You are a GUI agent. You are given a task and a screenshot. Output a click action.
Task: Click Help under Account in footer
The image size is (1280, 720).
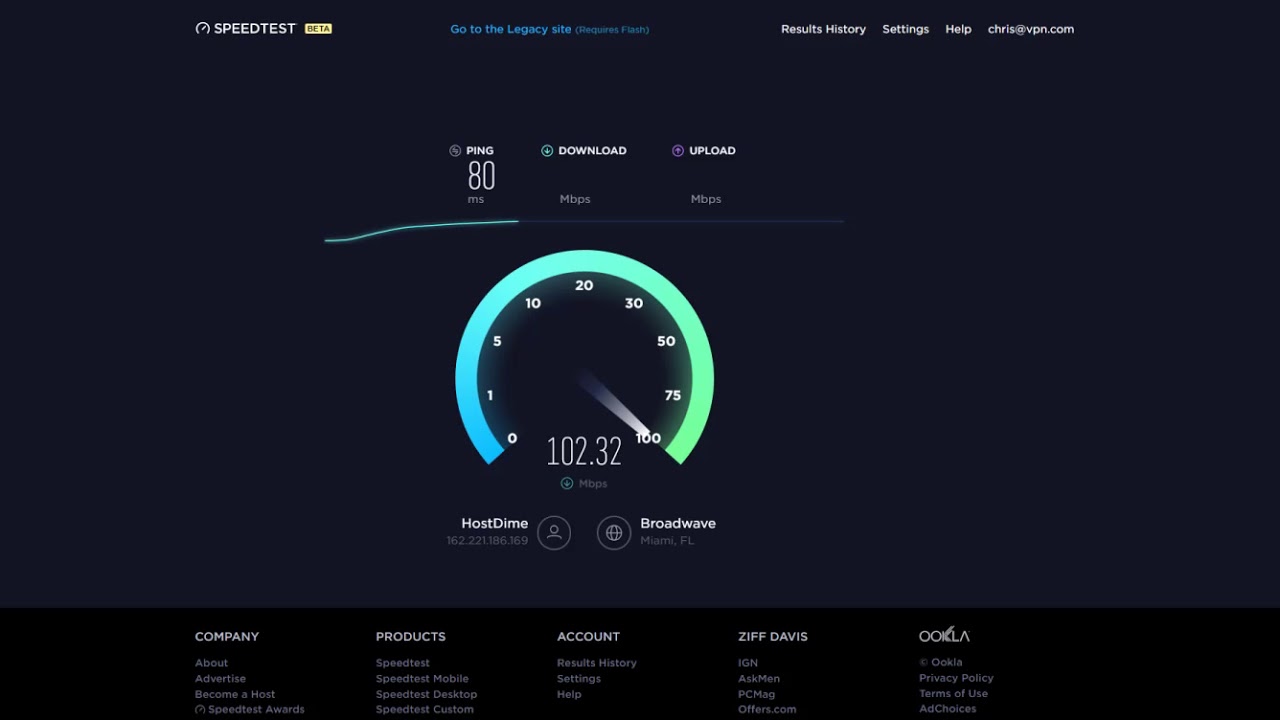pos(569,694)
